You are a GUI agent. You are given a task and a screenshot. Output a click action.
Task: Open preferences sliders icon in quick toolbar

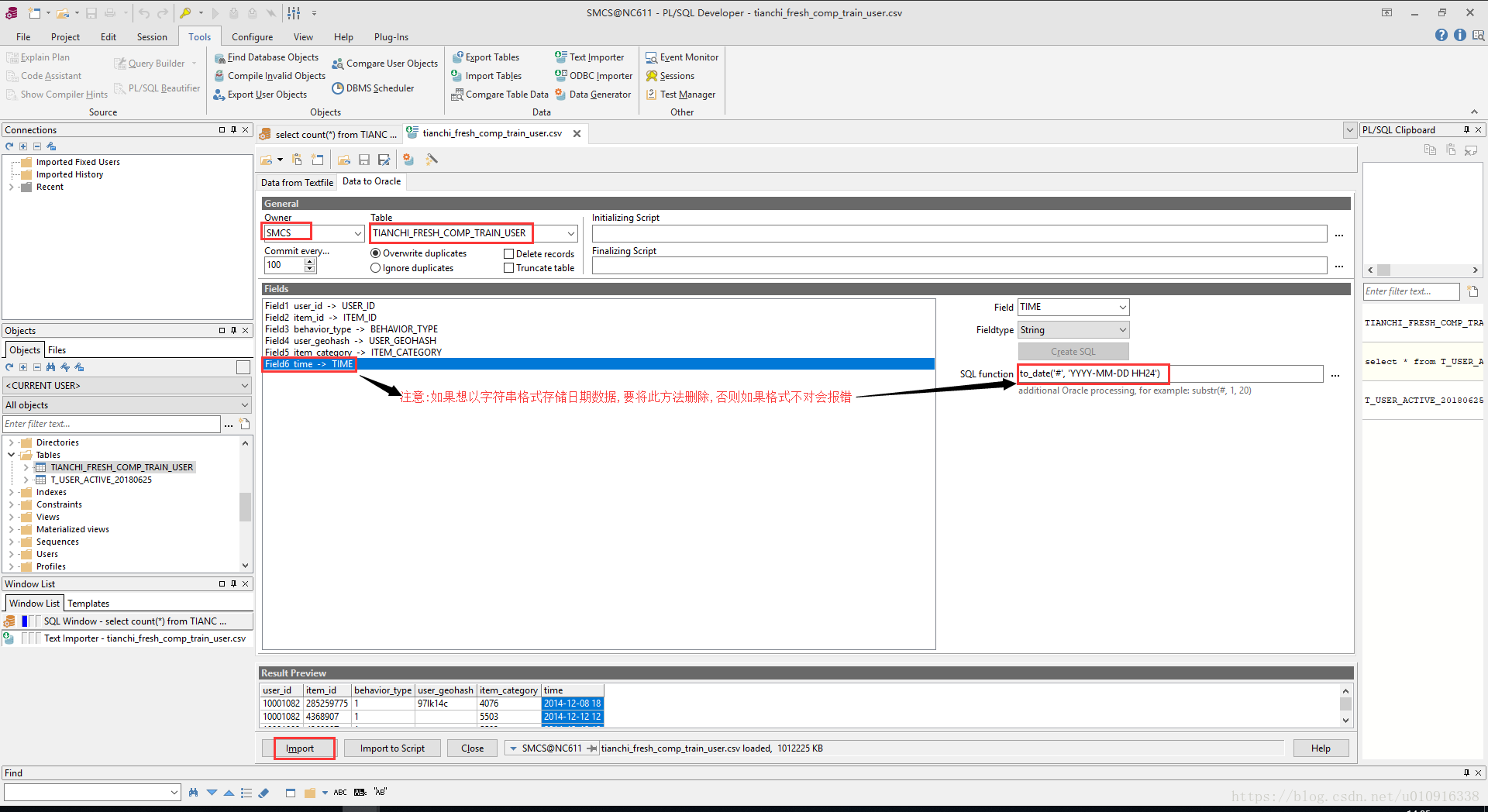(x=294, y=13)
